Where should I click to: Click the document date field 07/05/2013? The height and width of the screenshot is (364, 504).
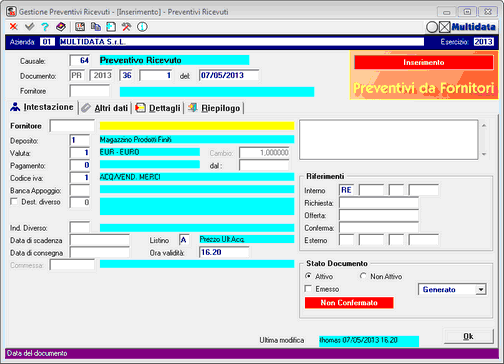229,75
